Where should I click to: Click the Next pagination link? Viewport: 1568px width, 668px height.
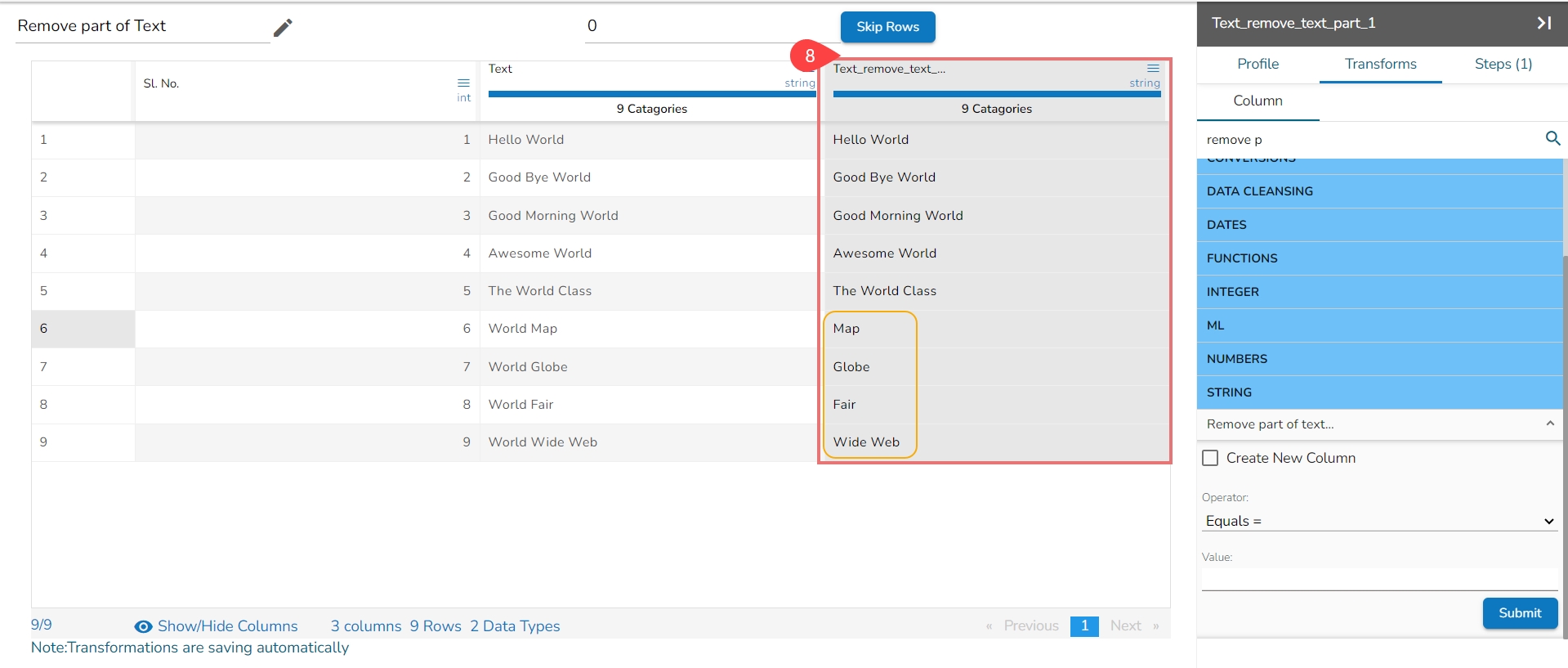point(1125,625)
